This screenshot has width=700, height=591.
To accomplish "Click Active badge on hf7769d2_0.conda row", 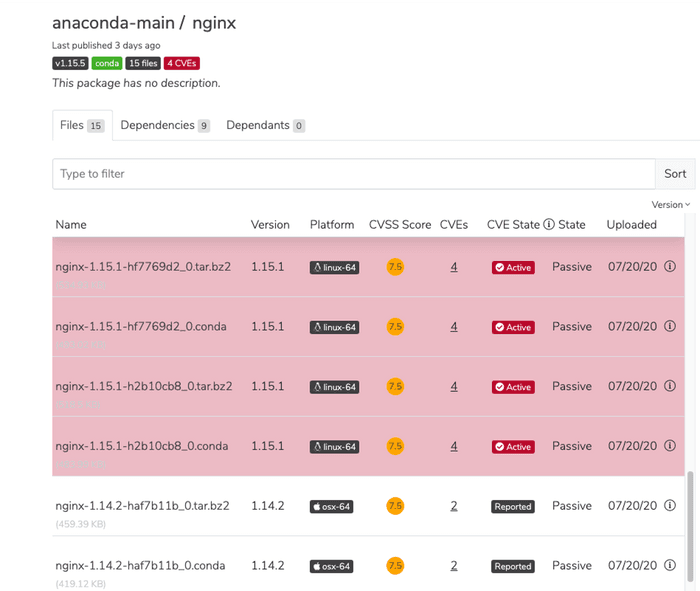I will [x=513, y=327].
